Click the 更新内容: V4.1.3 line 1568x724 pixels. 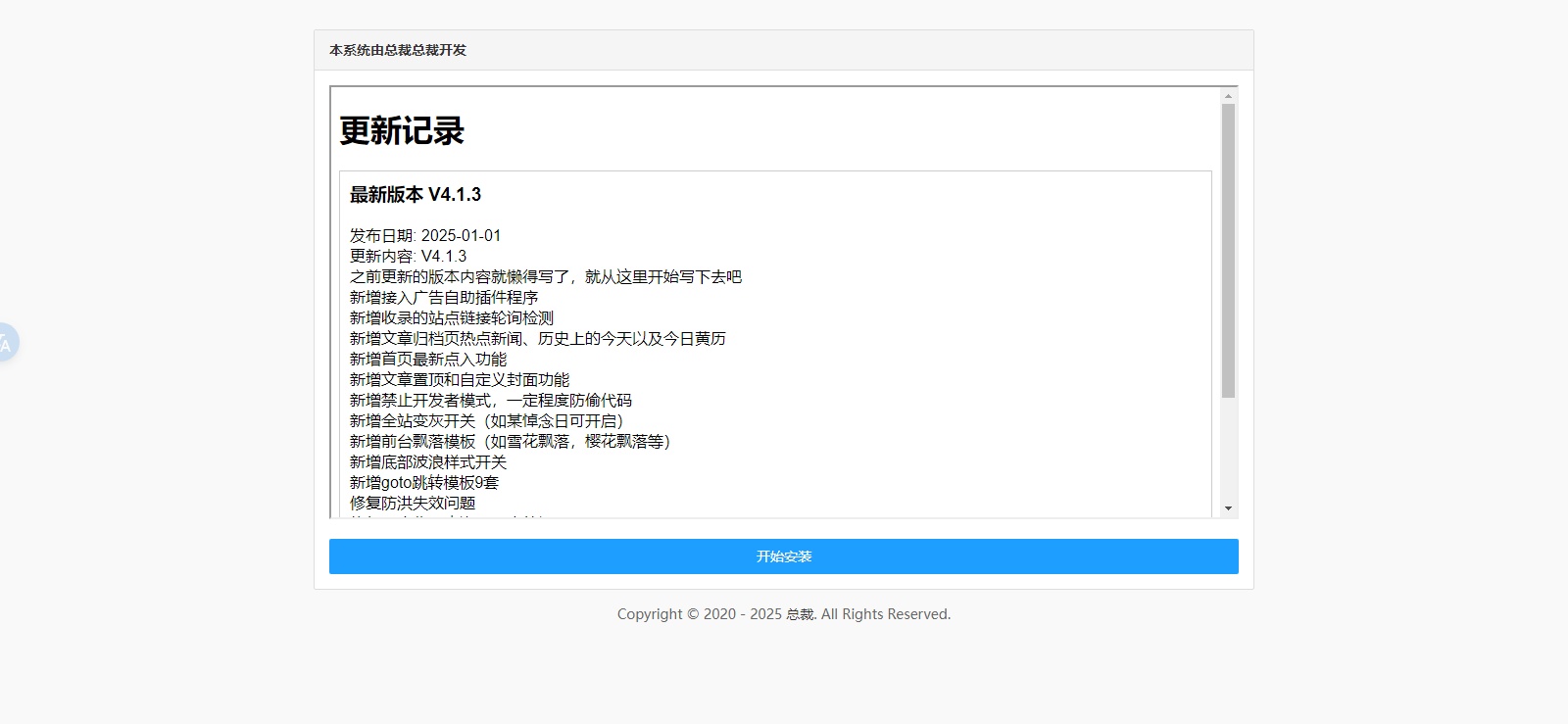[409, 256]
